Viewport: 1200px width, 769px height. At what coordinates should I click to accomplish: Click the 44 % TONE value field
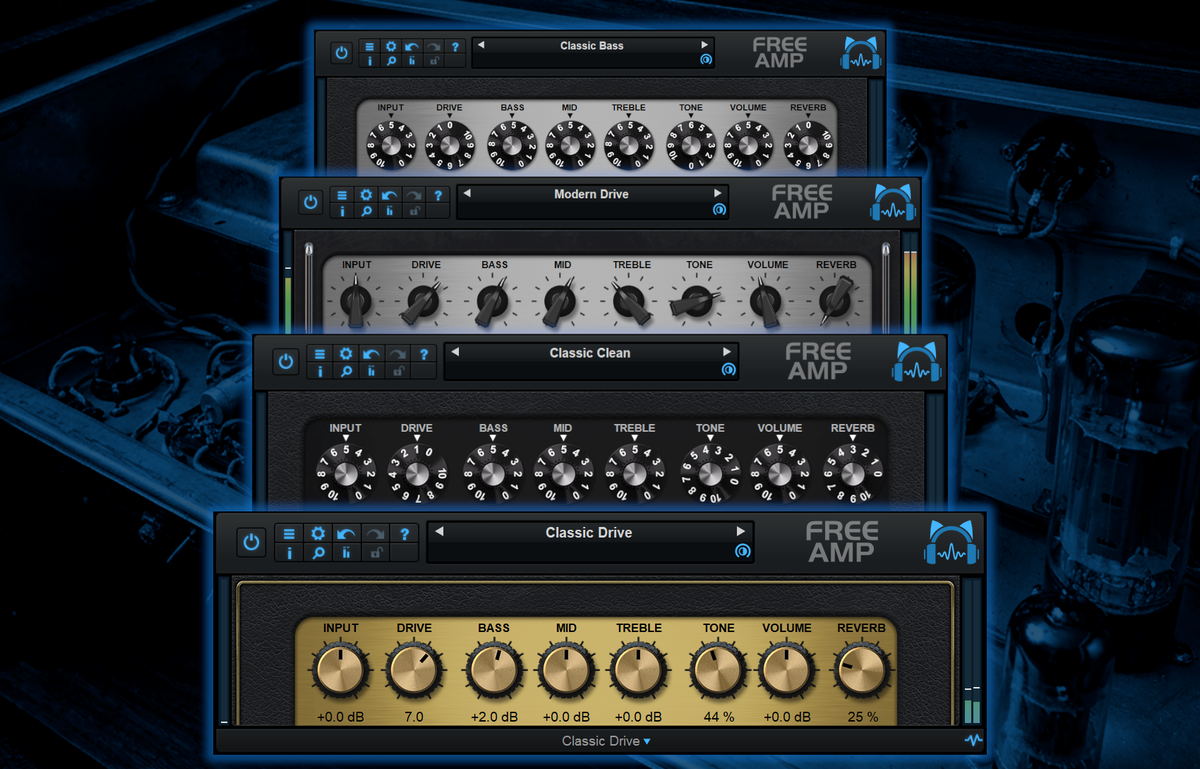pos(718,717)
